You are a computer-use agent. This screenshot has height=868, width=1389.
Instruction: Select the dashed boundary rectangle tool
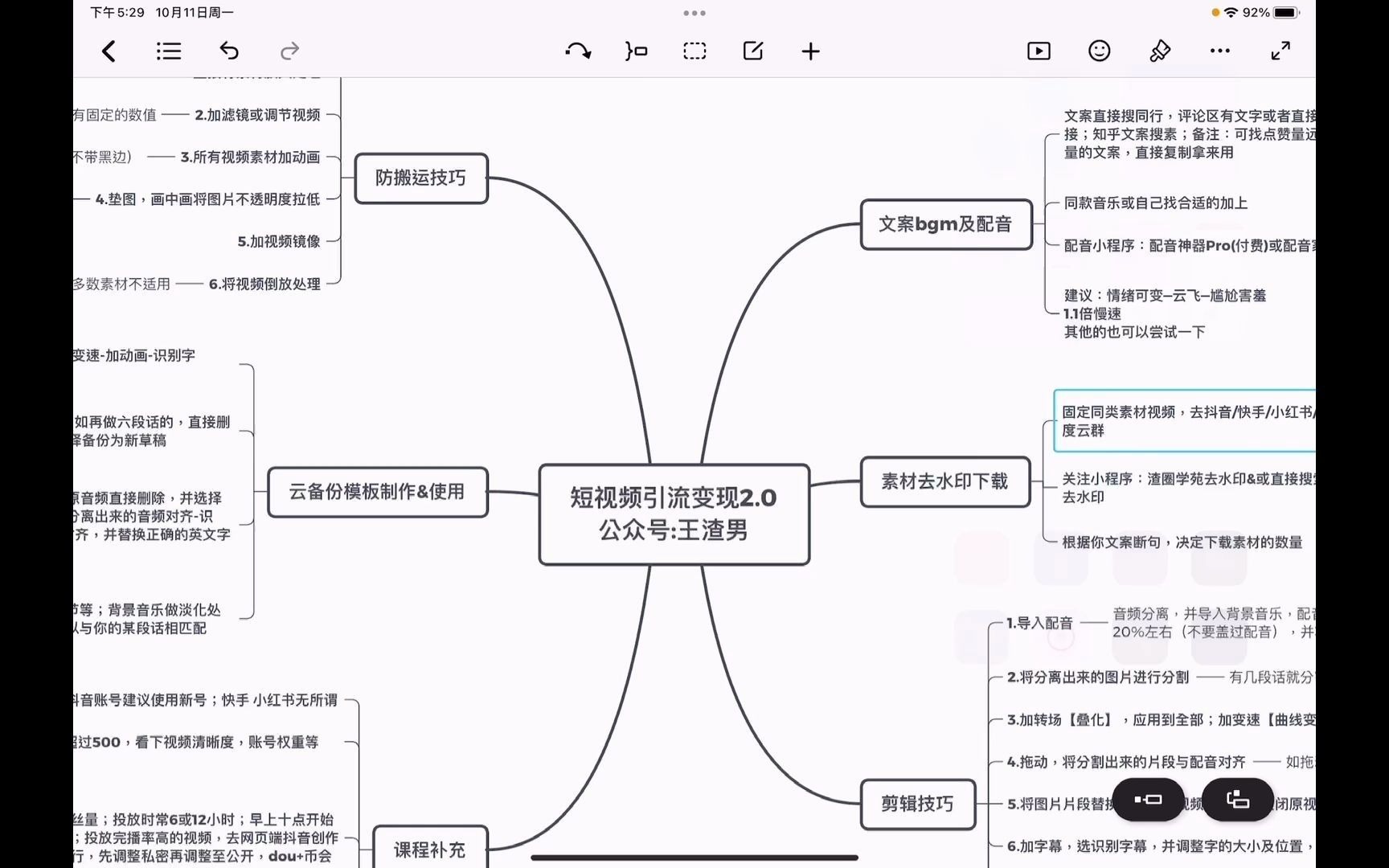click(x=694, y=51)
